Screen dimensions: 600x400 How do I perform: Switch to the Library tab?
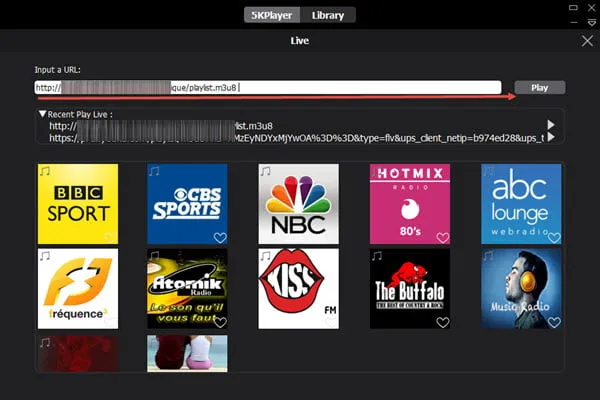coord(327,15)
